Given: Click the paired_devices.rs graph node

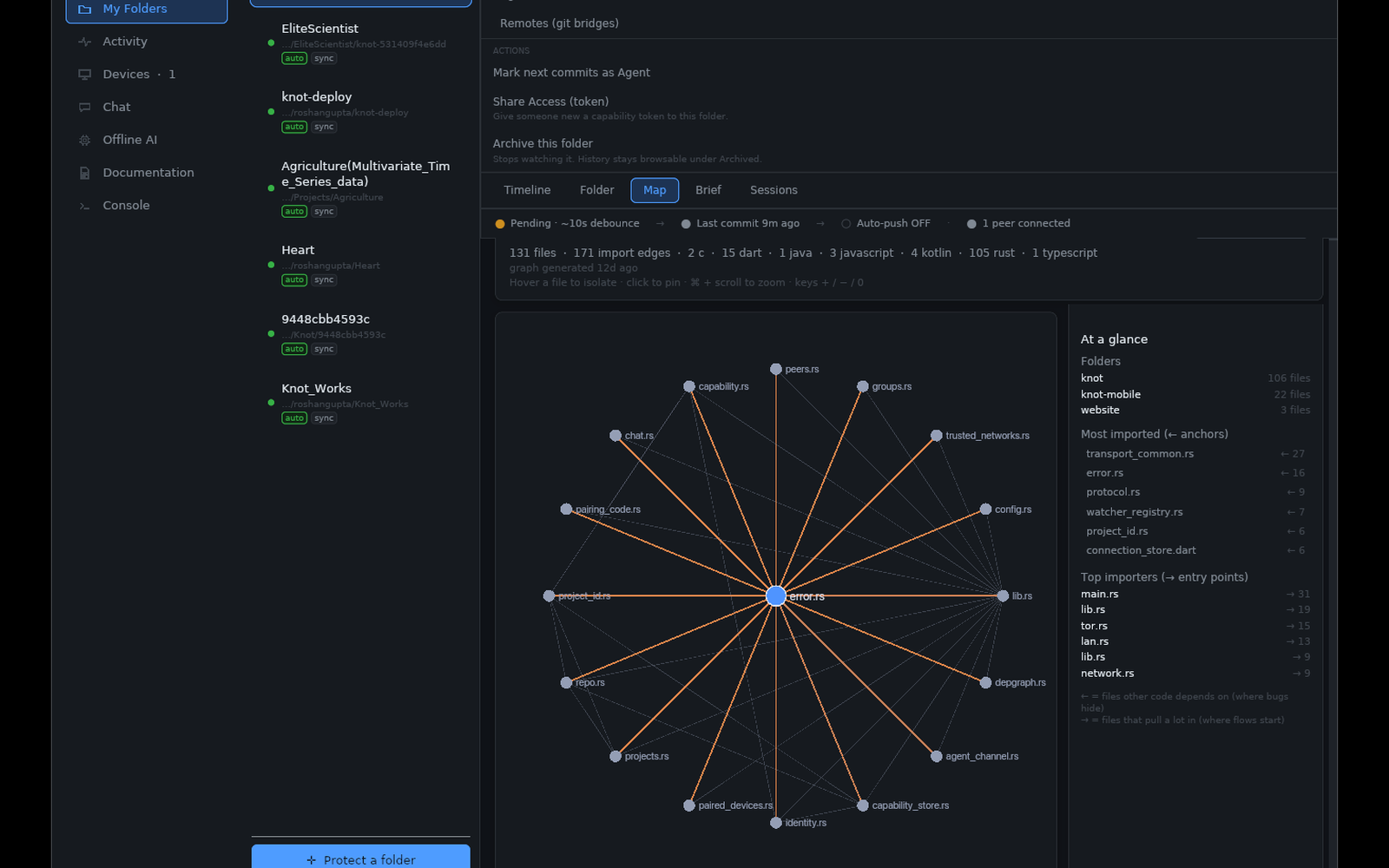Looking at the screenshot, I should [x=689, y=806].
